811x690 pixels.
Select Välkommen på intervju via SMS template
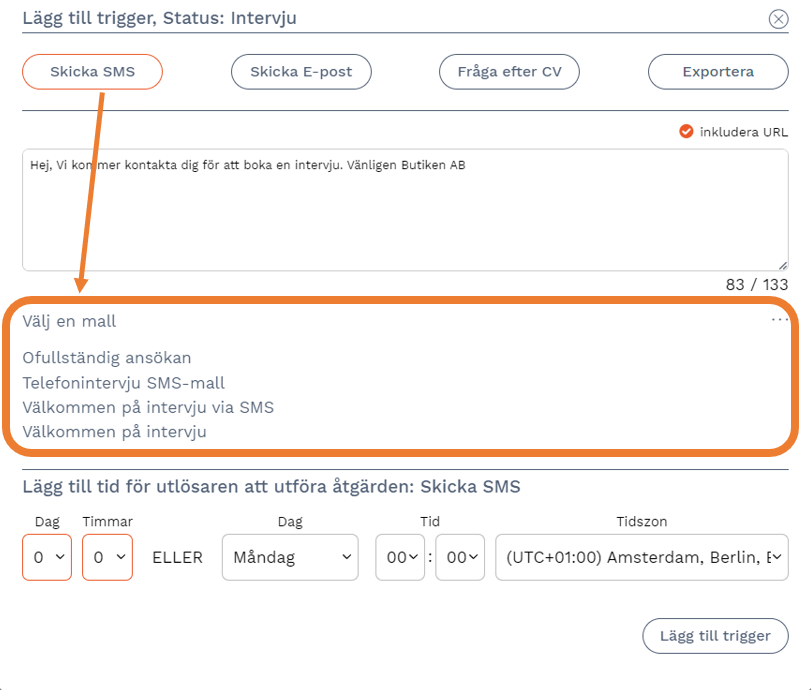[x=148, y=407]
